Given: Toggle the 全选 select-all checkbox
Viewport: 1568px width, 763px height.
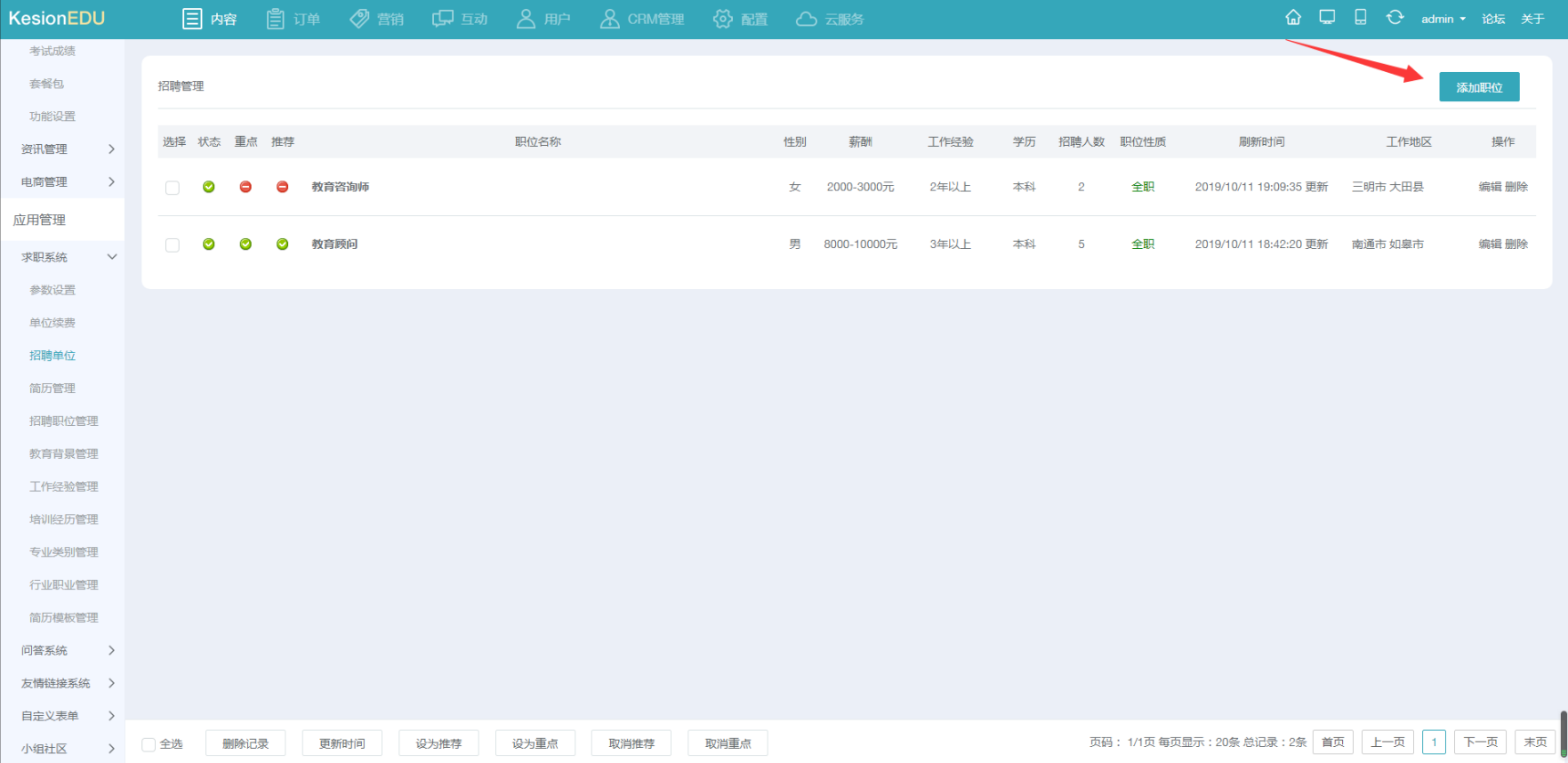Looking at the screenshot, I should (x=149, y=744).
